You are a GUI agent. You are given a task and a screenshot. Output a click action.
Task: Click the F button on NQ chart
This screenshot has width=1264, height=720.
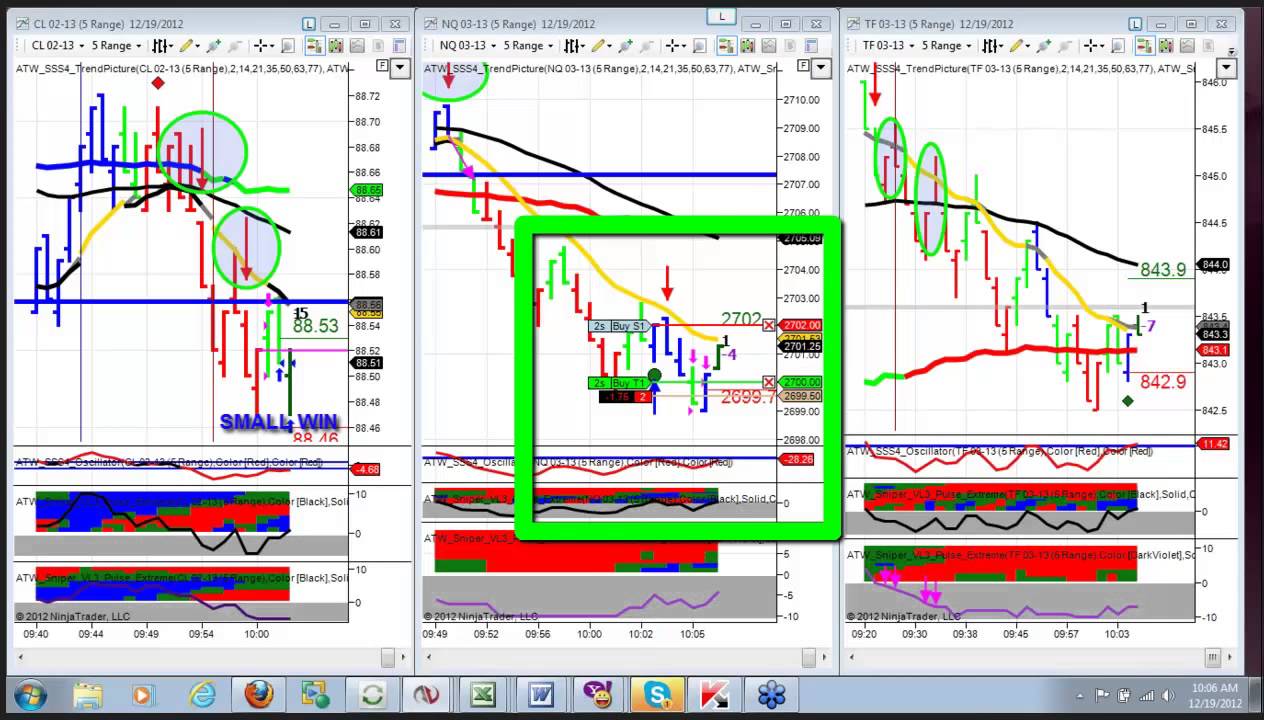[x=803, y=66]
